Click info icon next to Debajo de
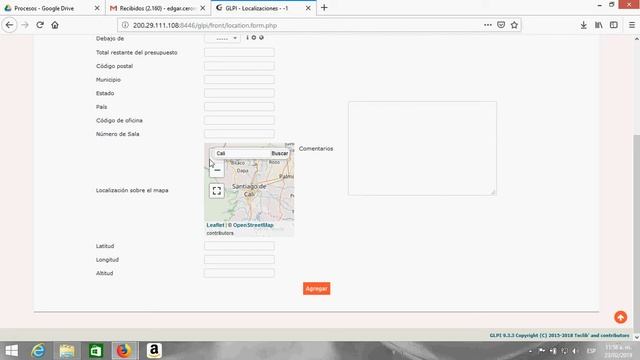 [x=247, y=38]
